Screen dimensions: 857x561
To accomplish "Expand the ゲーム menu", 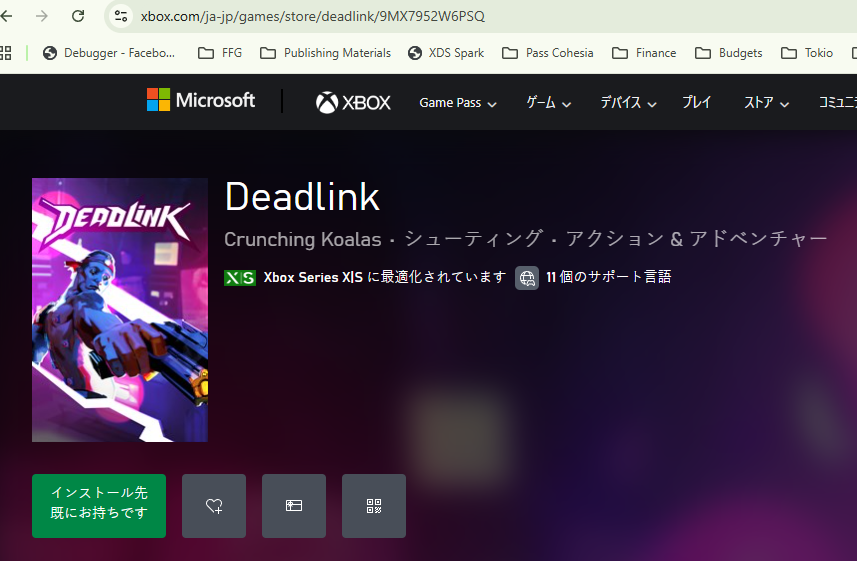I will [549, 103].
